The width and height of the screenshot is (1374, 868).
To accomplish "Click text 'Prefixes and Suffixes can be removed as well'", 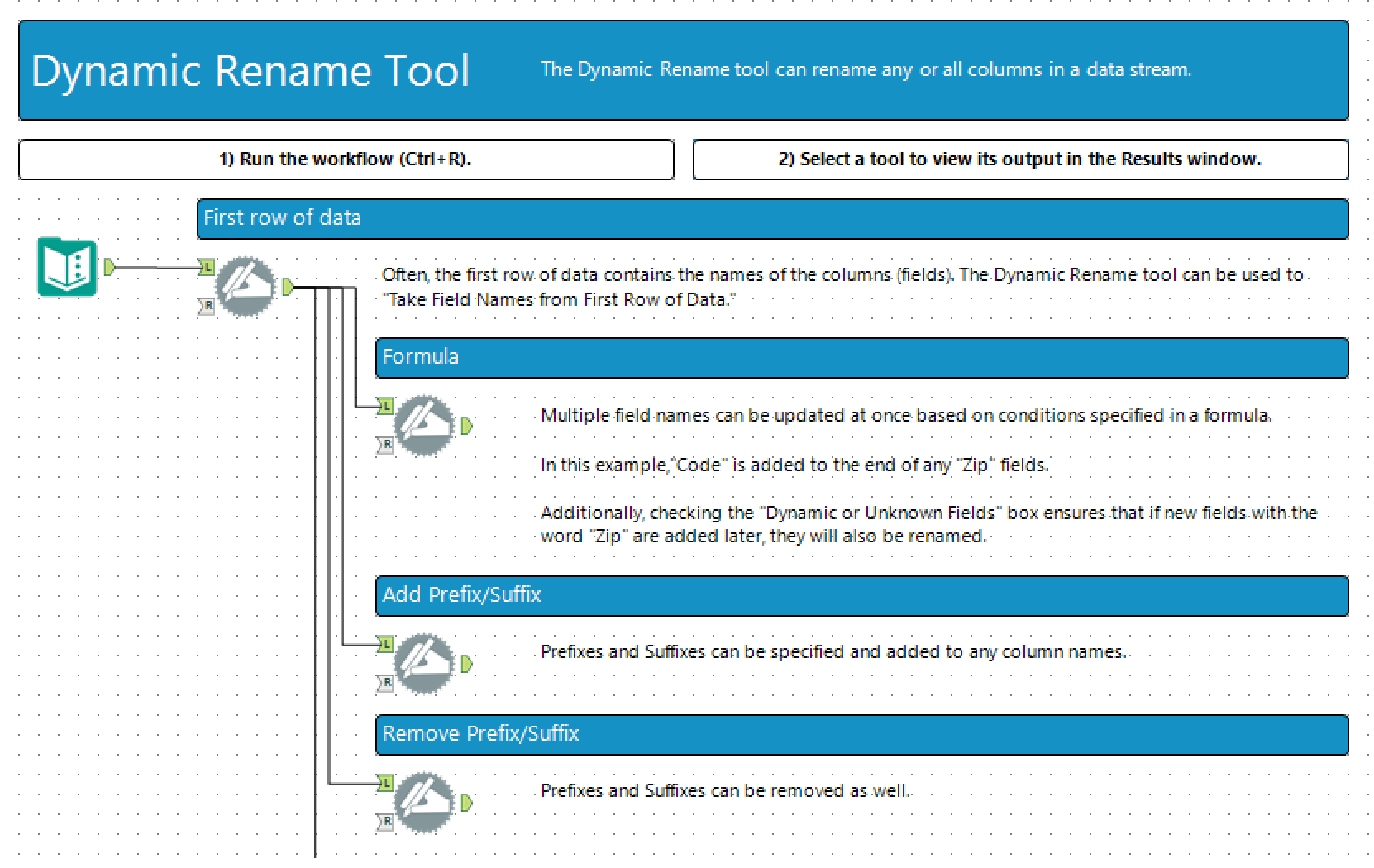I will click(x=725, y=790).
